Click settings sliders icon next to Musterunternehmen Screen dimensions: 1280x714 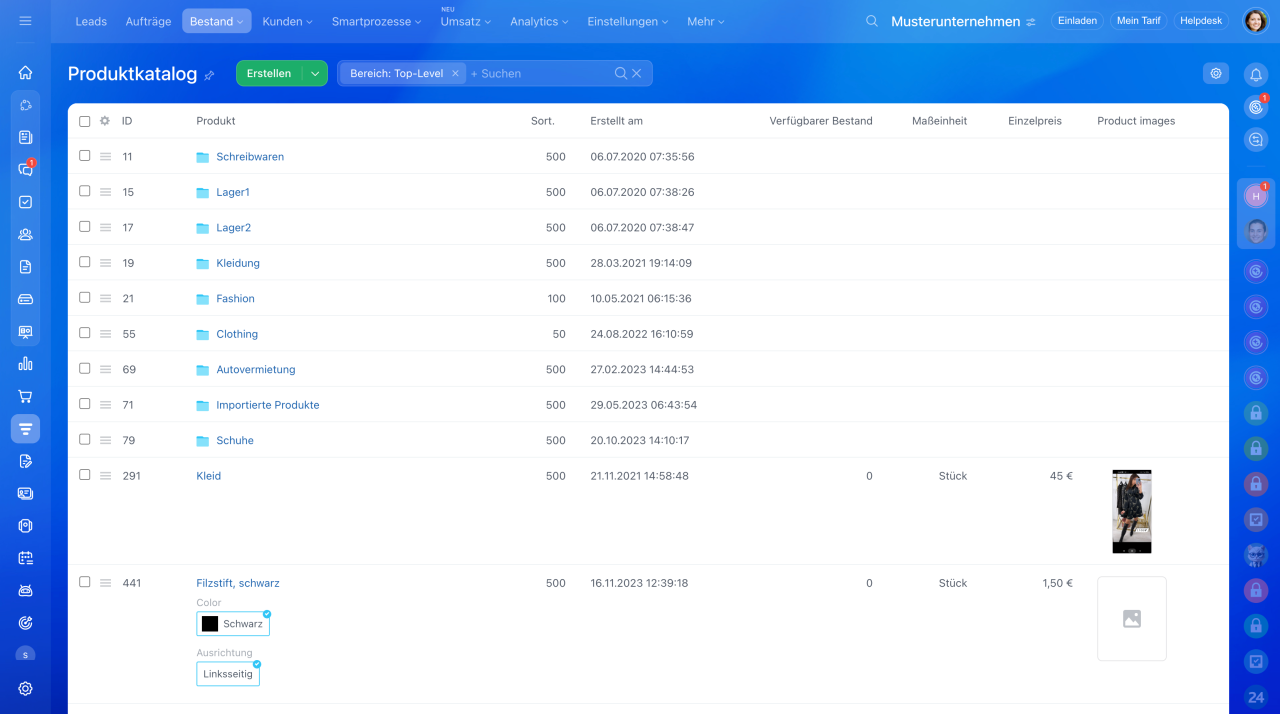(1031, 22)
